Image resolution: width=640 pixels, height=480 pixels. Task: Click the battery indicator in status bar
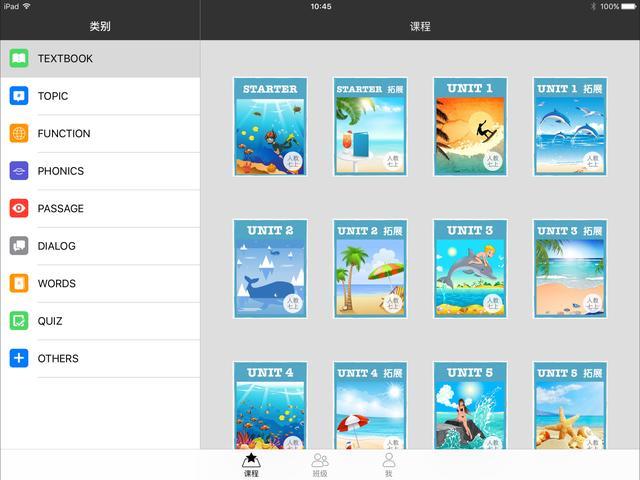pyautogui.click(x=626, y=6)
